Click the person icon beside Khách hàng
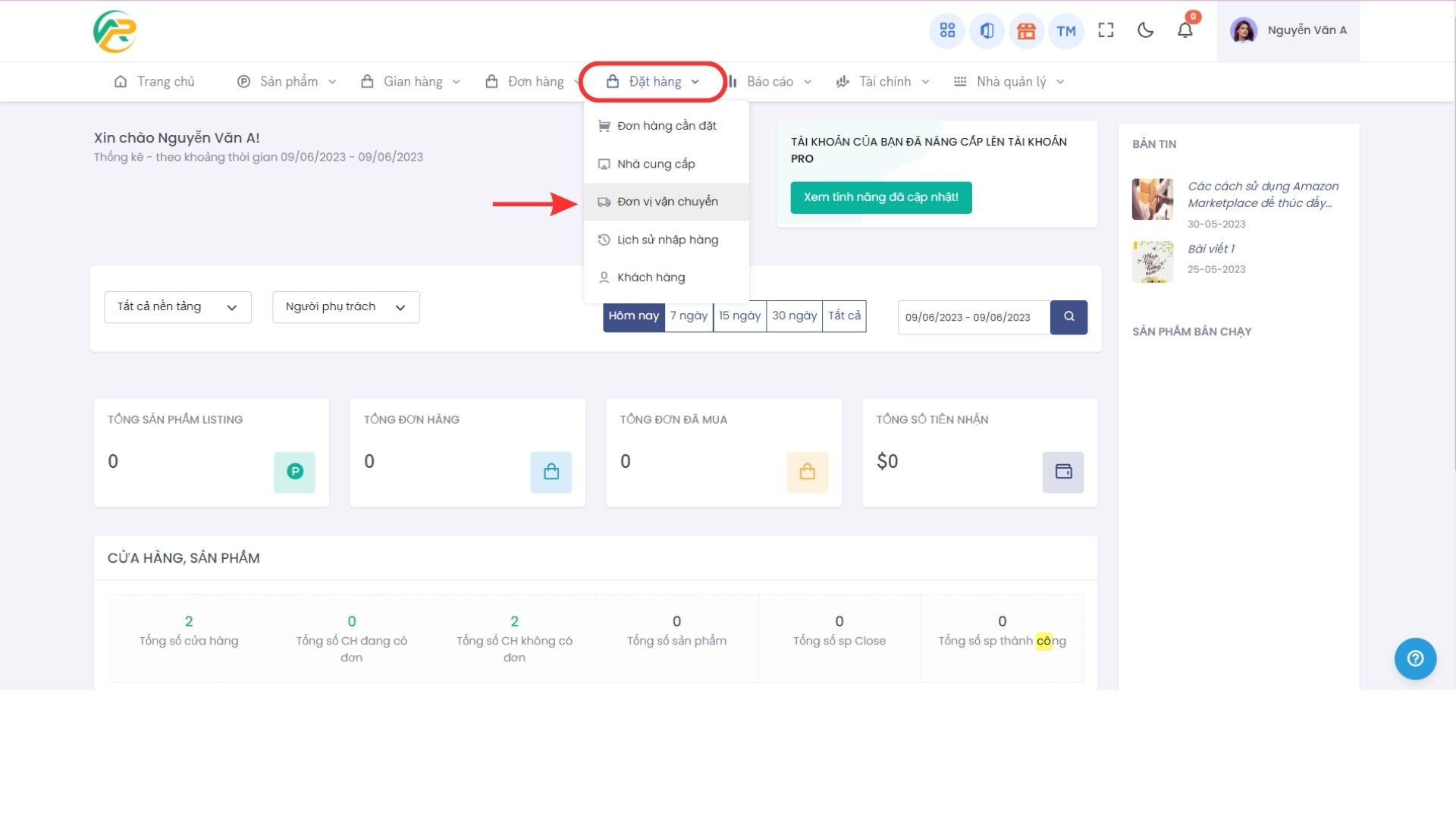 (604, 278)
